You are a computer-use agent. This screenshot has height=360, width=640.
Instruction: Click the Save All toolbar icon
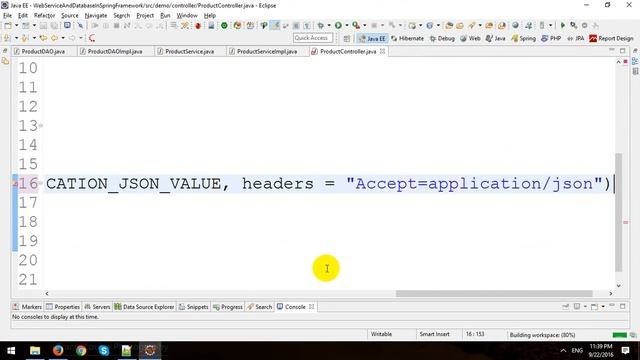coord(54,25)
